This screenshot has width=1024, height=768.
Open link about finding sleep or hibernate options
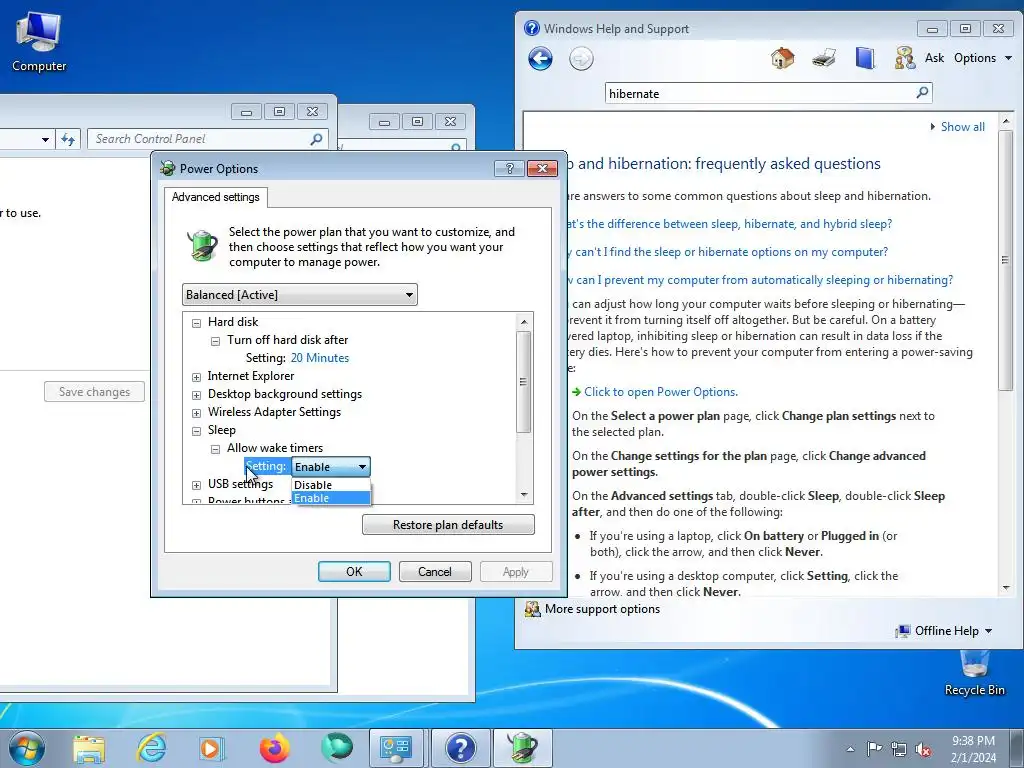(x=728, y=252)
